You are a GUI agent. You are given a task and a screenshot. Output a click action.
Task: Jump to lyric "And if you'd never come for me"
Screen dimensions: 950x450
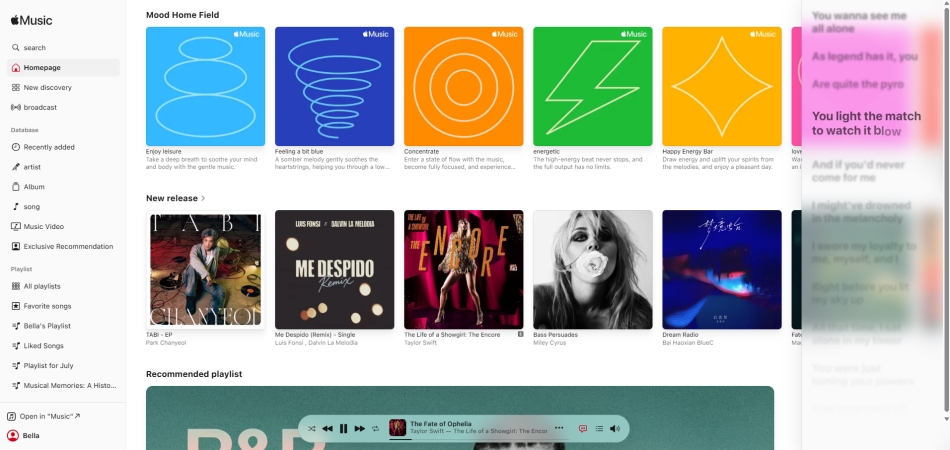[x=859, y=171]
